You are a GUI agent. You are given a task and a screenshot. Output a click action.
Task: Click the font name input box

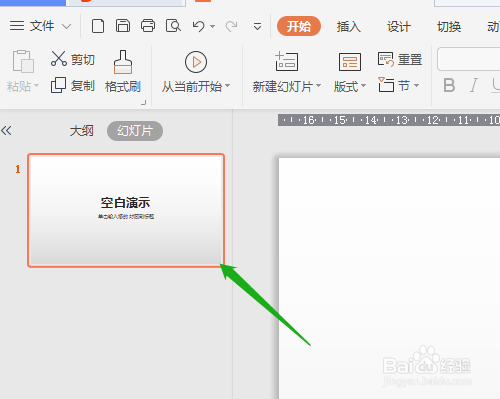pyautogui.click(x=468, y=59)
